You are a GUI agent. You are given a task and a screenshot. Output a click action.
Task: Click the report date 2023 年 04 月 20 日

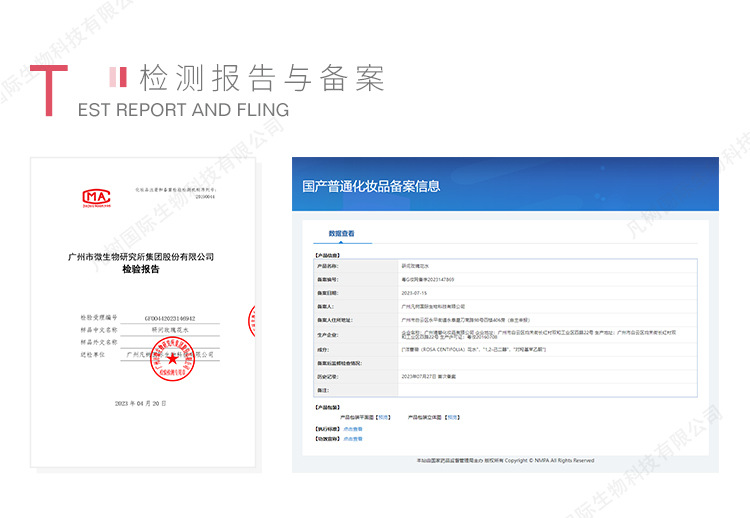point(141,404)
